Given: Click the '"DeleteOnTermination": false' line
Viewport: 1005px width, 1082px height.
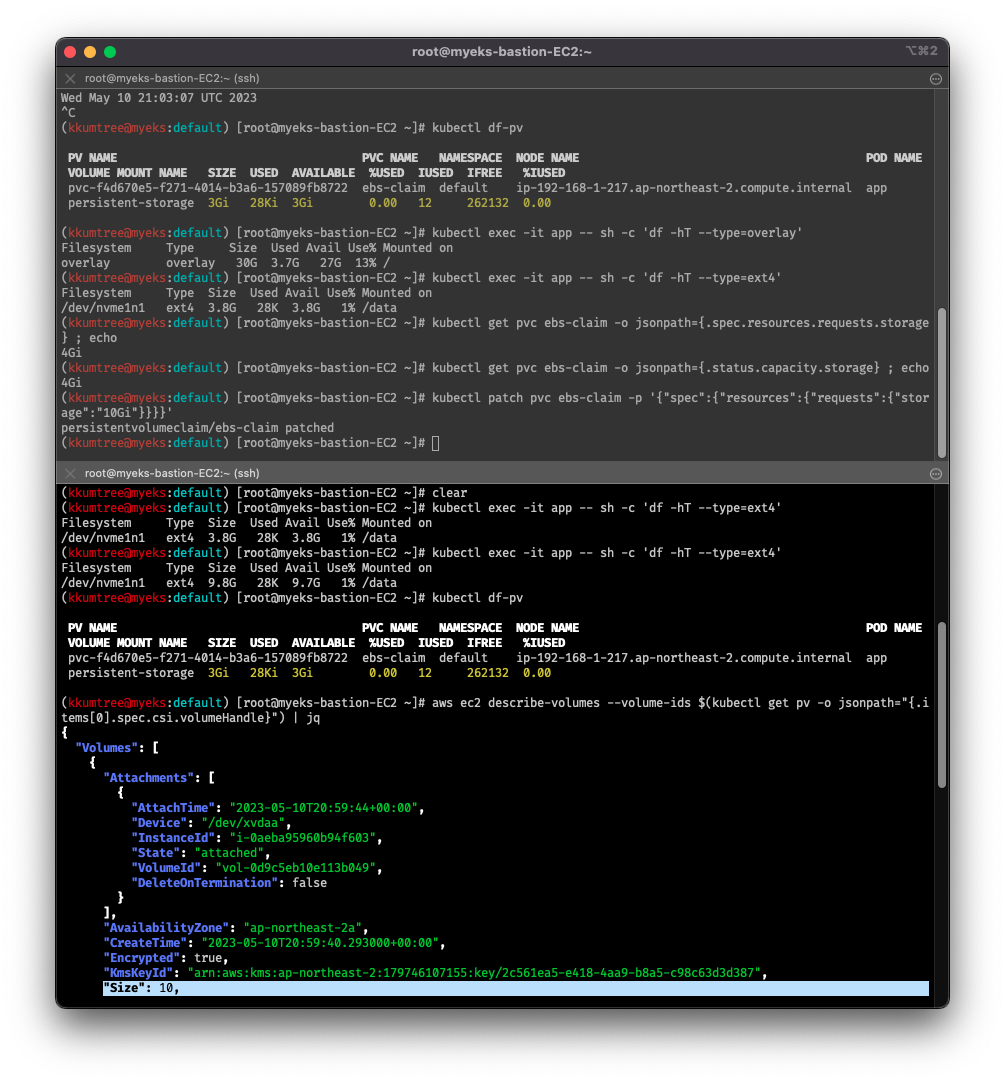Looking at the screenshot, I should (228, 883).
